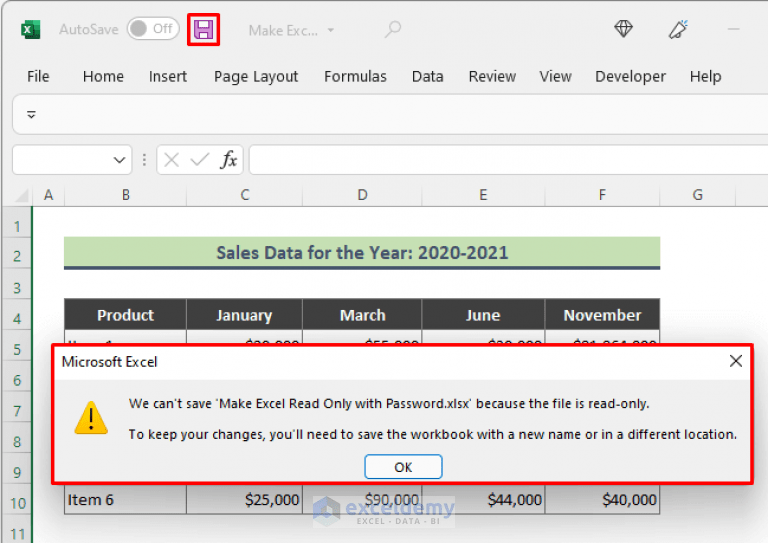Open the Excel app logo icon
The width and height of the screenshot is (768, 543).
pyautogui.click(x=30, y=30)
